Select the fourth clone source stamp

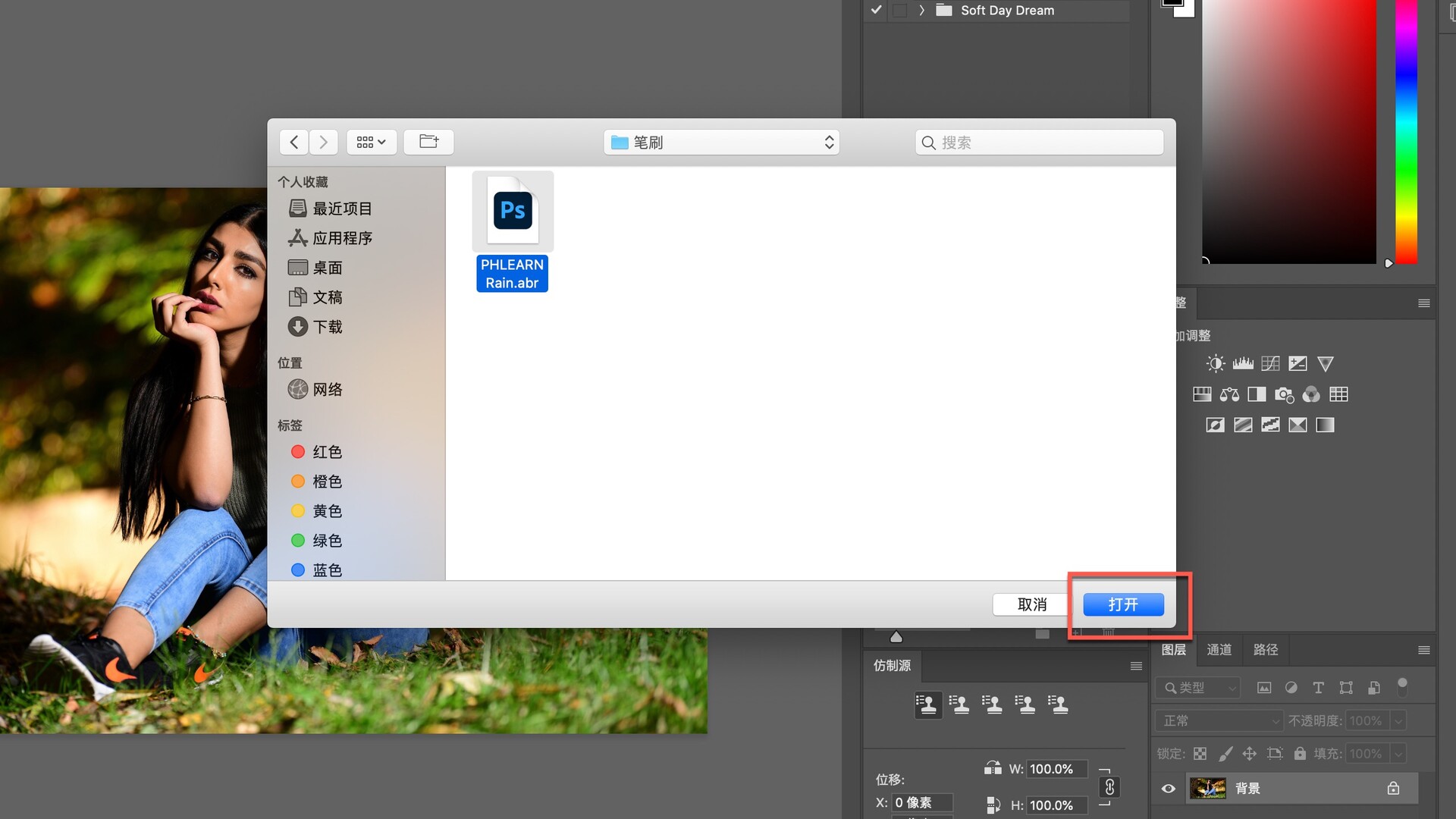(x=1026, y=704)
